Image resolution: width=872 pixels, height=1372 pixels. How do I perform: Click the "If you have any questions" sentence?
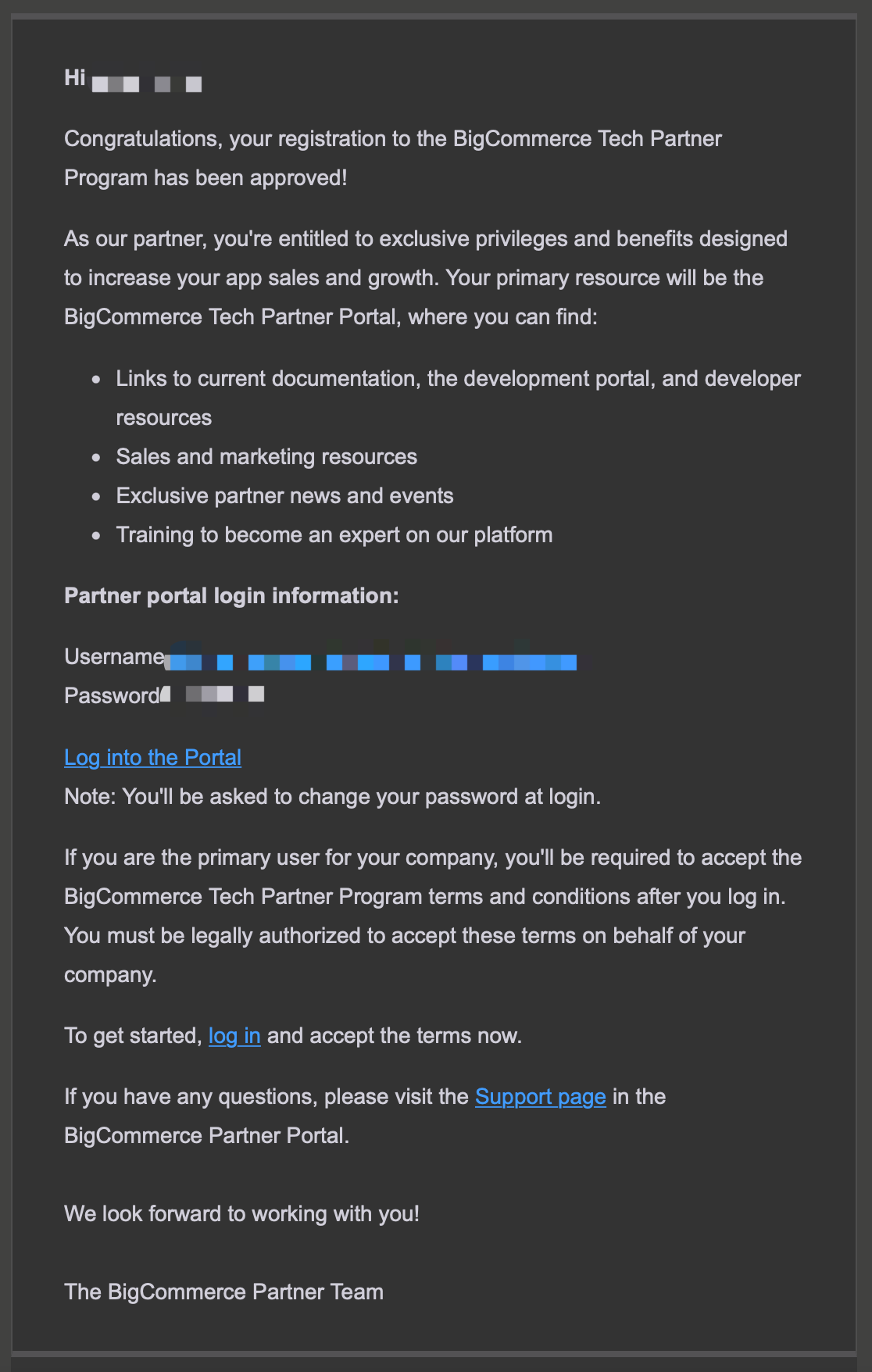pyautogui.click(x=365, y=1116)
